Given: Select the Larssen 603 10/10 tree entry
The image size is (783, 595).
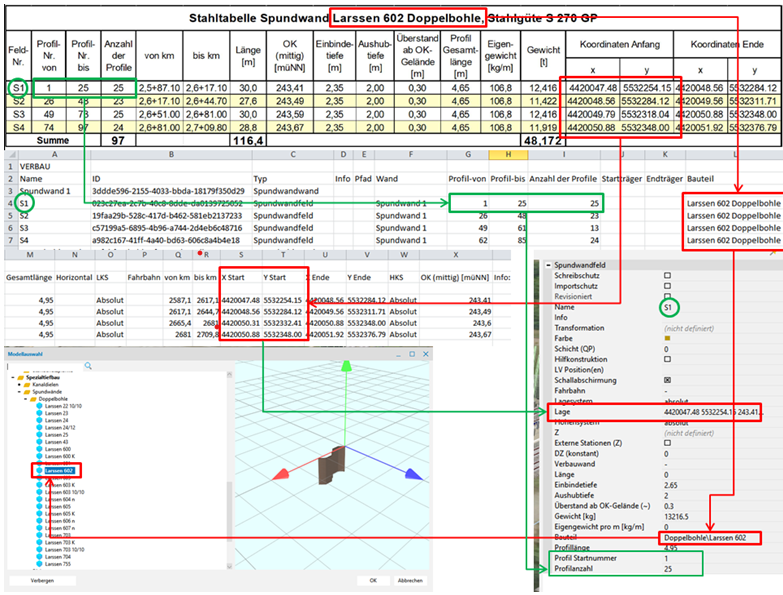Looking at the screenshot, I should [x=64, y=492].
